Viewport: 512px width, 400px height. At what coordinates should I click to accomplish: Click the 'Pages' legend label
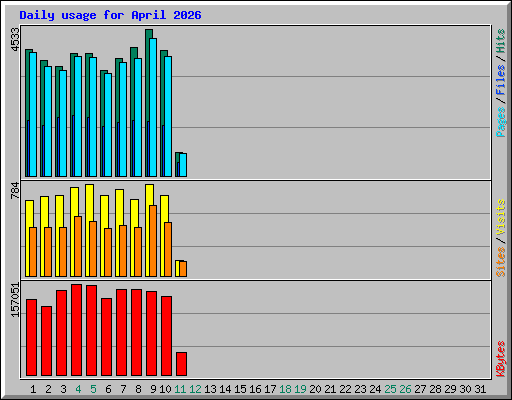(500, 122)
